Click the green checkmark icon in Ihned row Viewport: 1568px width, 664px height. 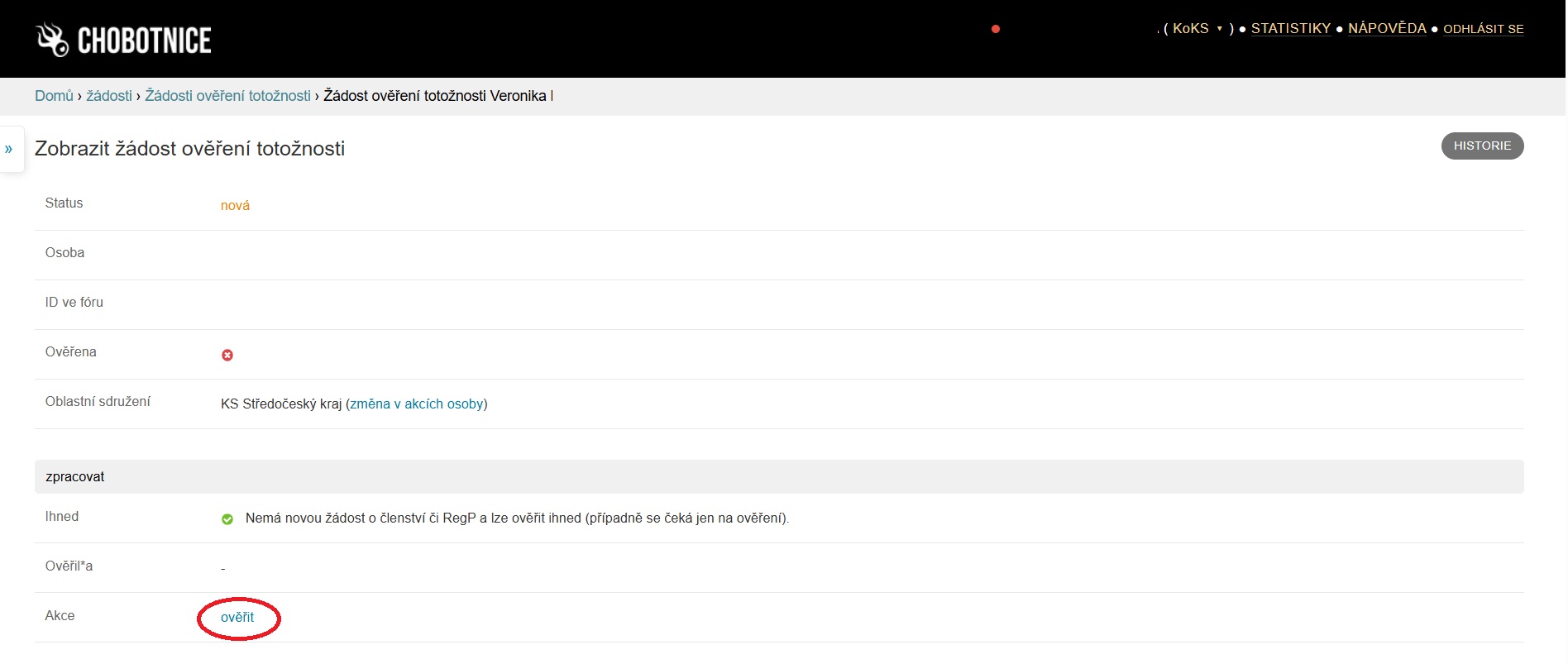(x=227, y=519)
